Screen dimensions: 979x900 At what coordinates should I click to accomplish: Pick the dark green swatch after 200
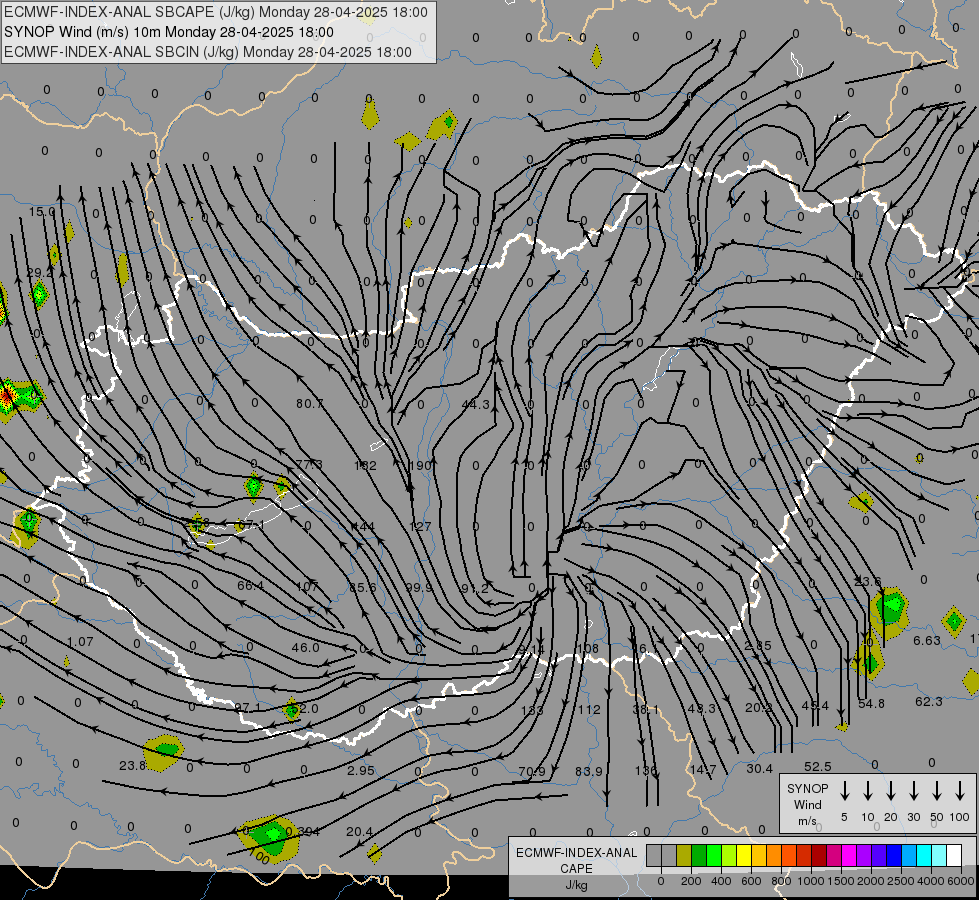pos(699,856)
